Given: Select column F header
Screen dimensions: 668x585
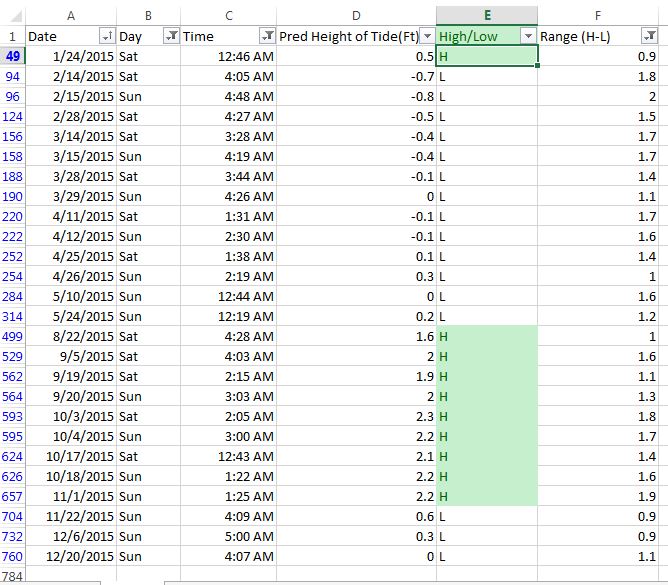Looking at the screenshot, I should click(x=598, y=15).
